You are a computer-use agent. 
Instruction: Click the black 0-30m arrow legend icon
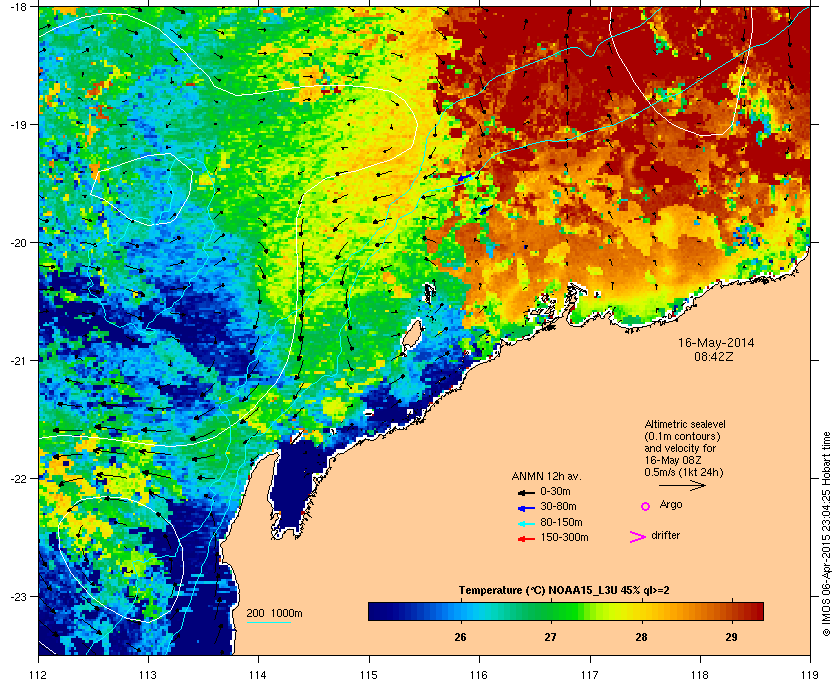coord(526,492)
